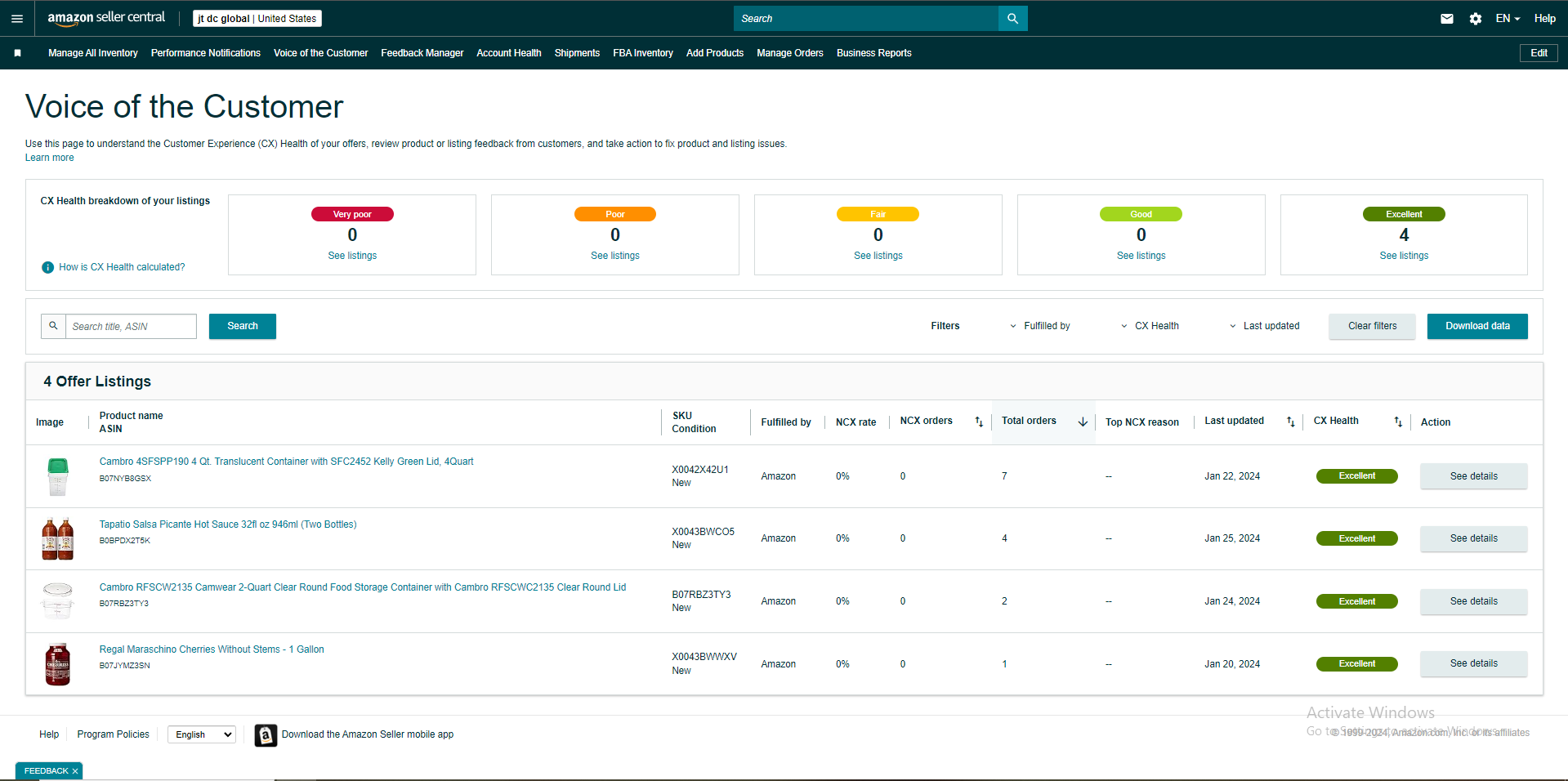Open Account Health page
Viewport: 1568px width, 781px height.
click(509, 53)
